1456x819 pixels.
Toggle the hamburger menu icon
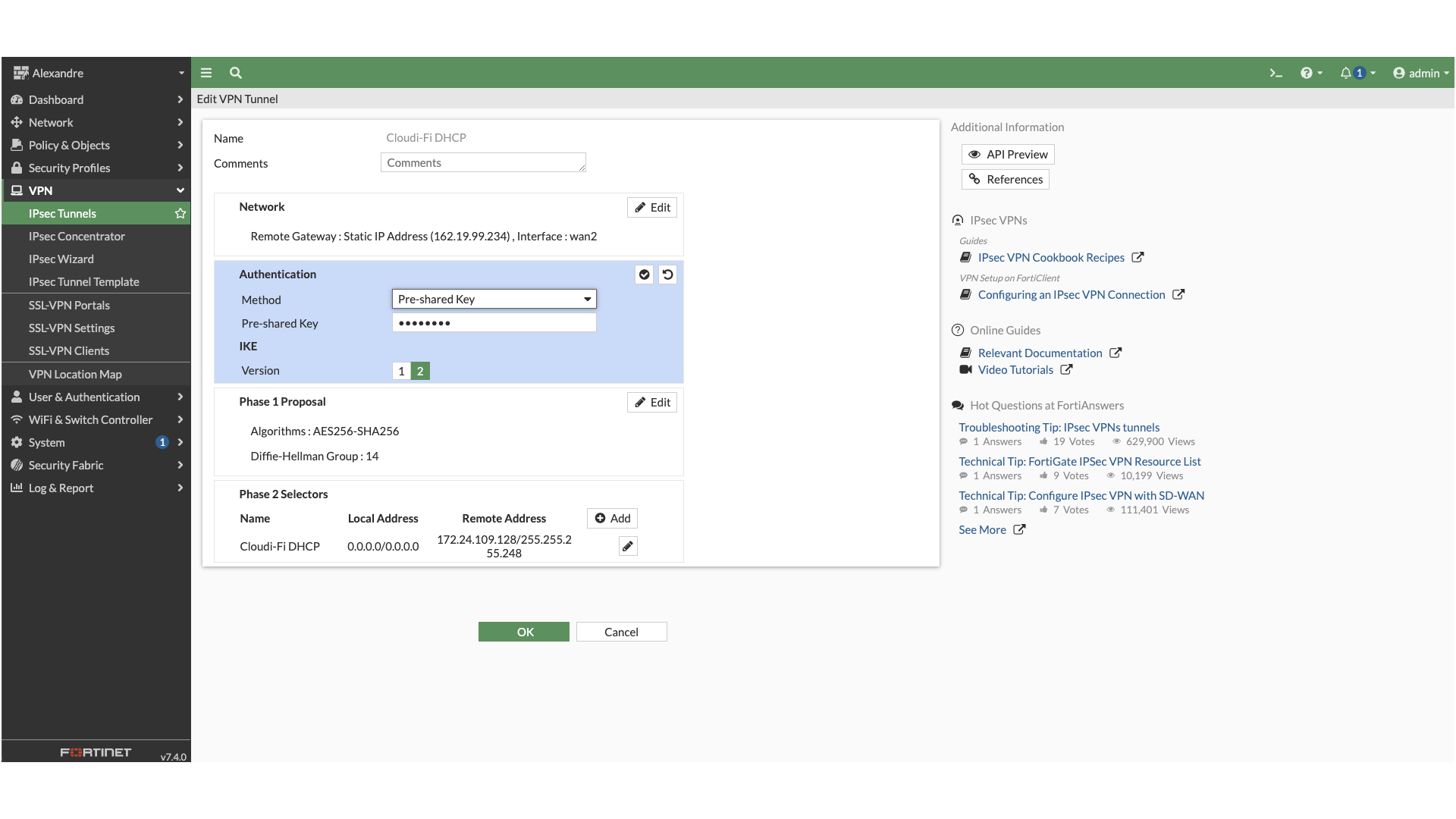206,73
